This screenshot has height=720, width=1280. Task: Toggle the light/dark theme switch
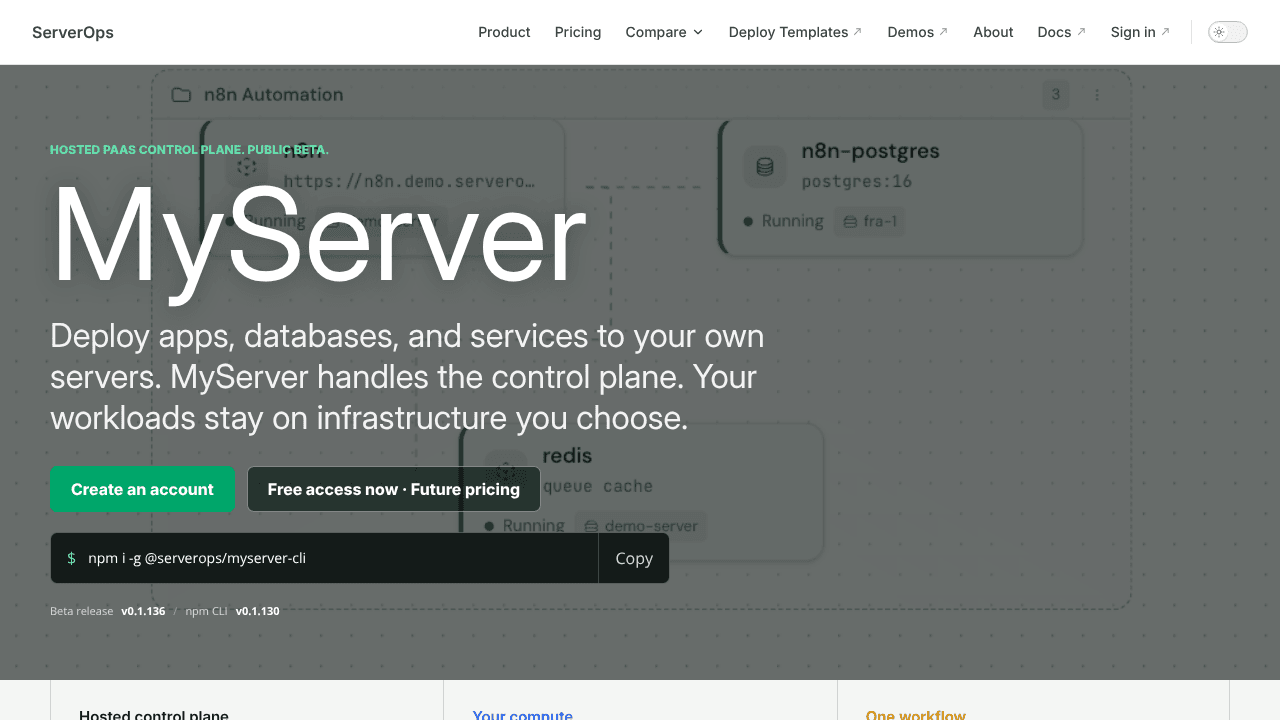coord(1227,32)
